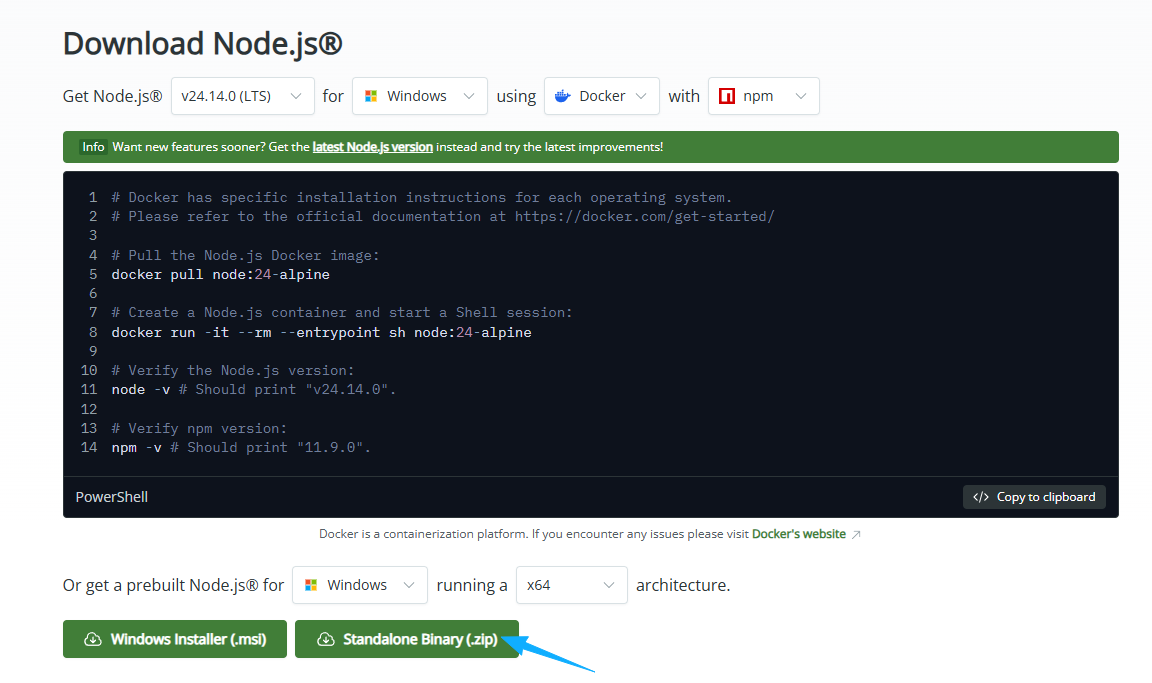Screen dimensions: 1152x683
Task: Click the download icon on Windows Installer button
Action: 93,639
